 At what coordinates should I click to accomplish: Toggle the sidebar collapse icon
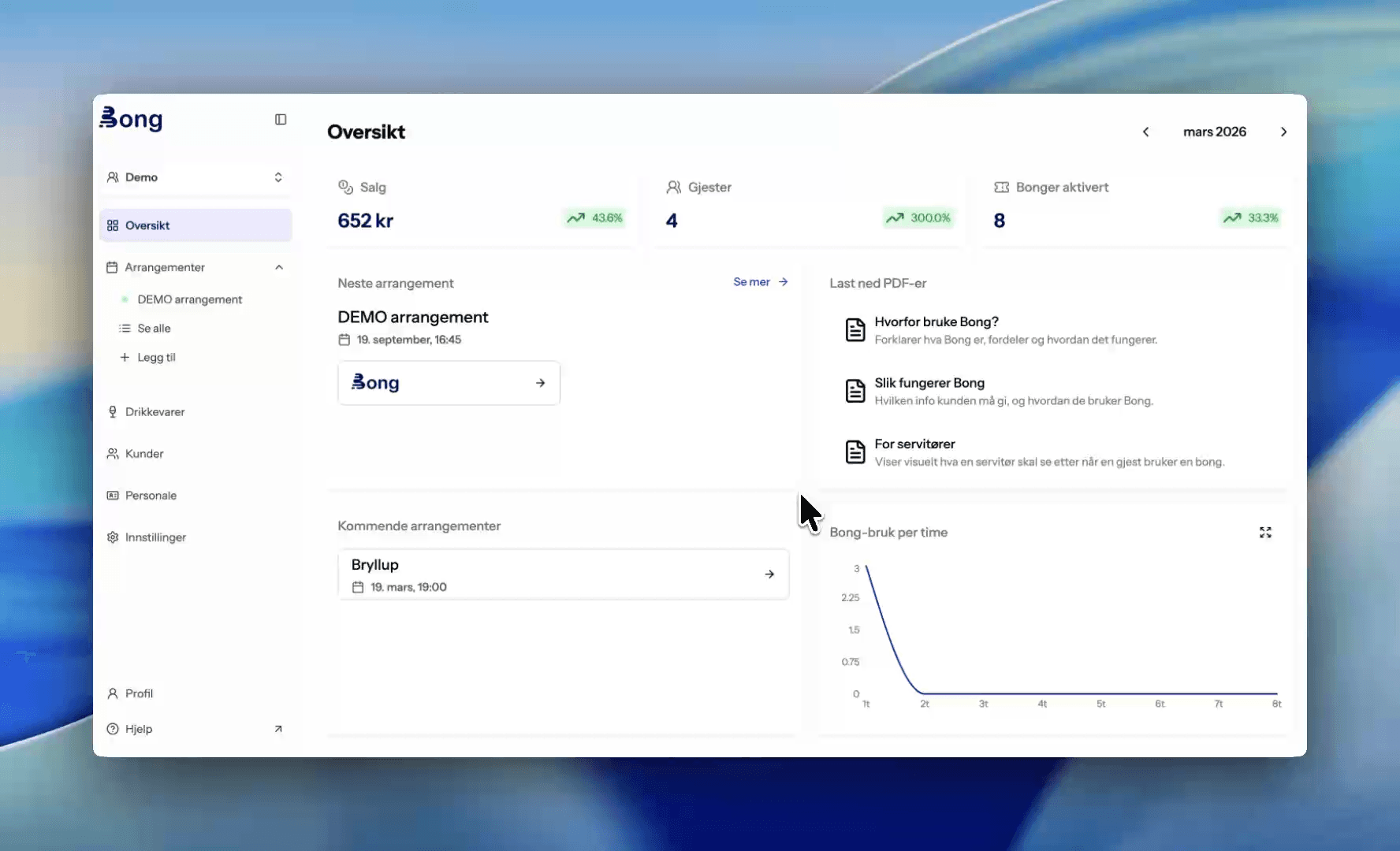click(x=281, y=120)
